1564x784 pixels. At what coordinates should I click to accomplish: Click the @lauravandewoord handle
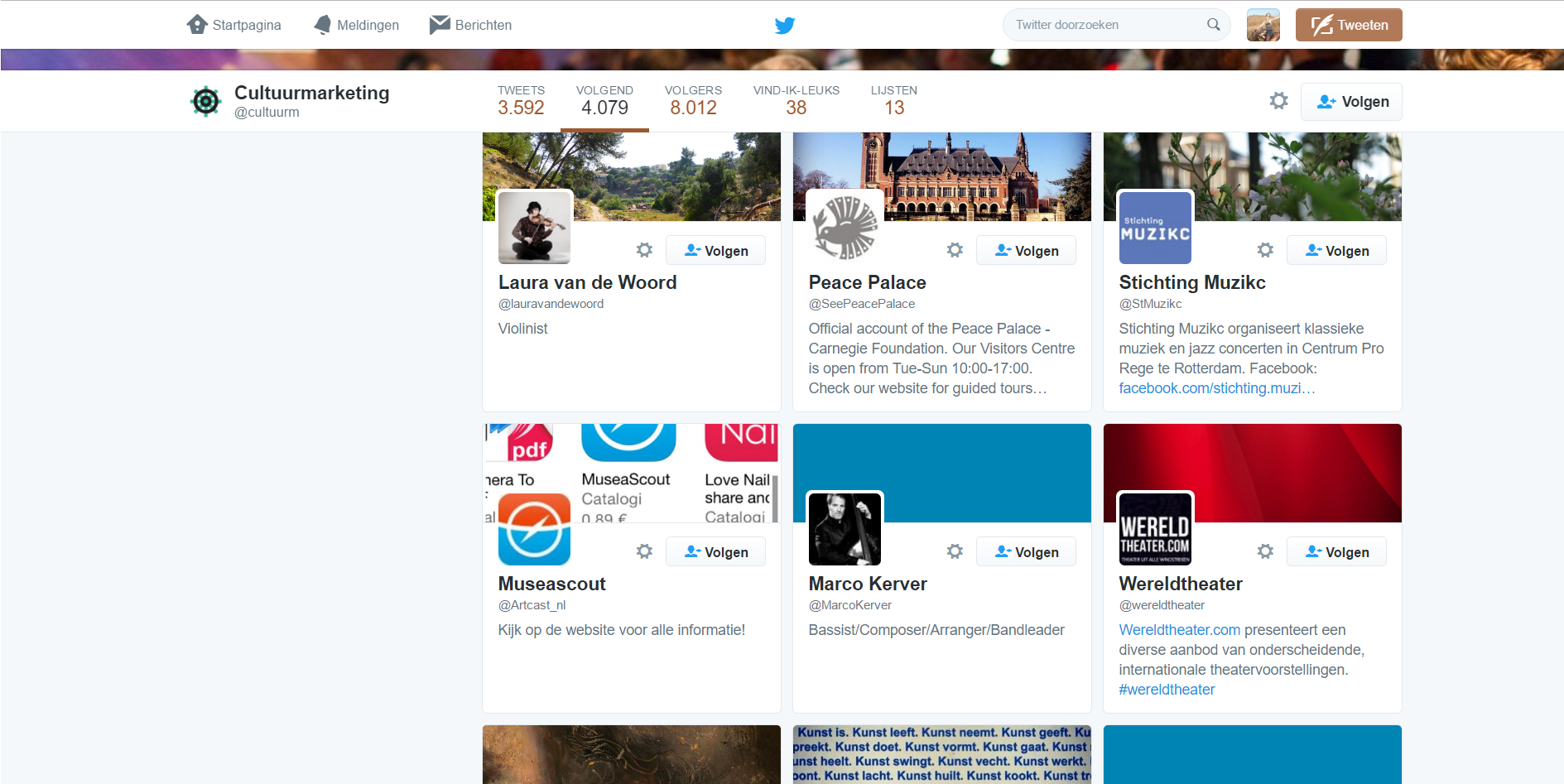coord(551,304)
